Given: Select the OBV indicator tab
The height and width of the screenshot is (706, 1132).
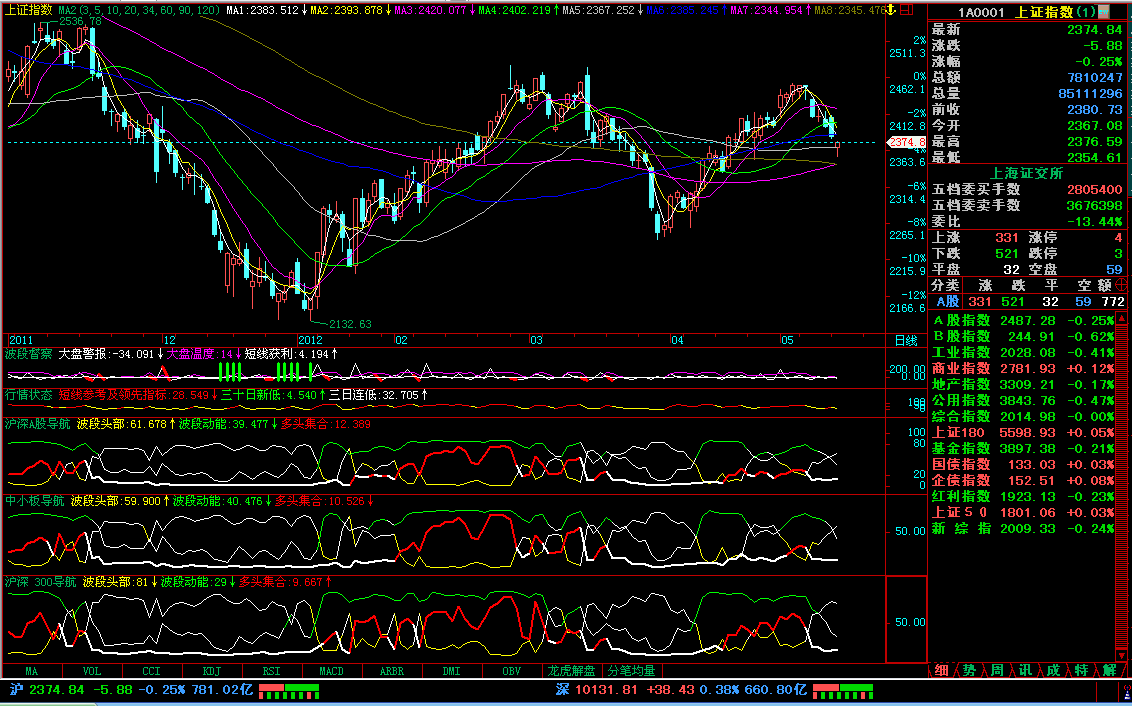Looking at the screenshot, I should tap(511, 671).
